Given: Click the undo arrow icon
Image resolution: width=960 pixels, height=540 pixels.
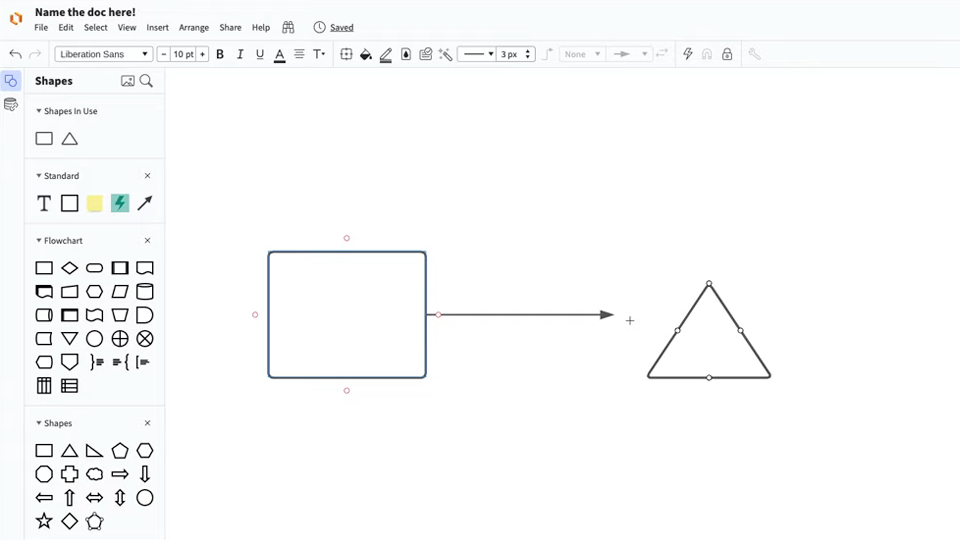Looking at the screenshot, I should [x=15, y=54].
